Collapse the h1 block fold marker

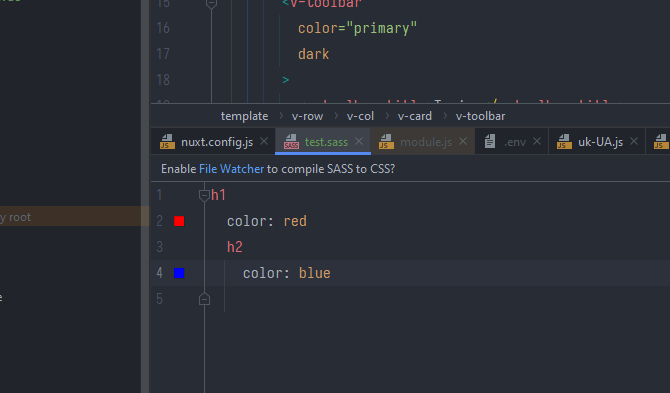click(204, 196)
